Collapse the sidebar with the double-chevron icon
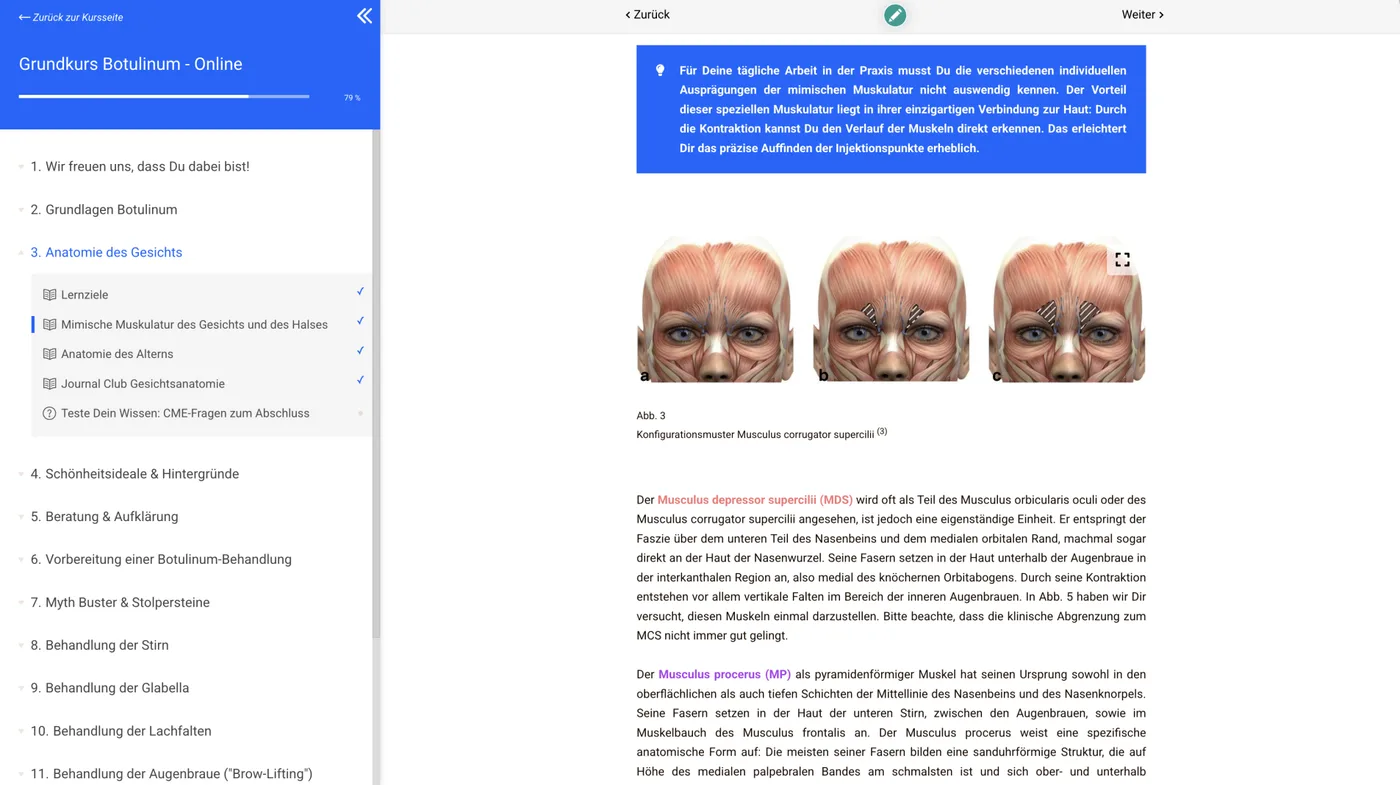The image size is (1400, 785). (365, 16)
